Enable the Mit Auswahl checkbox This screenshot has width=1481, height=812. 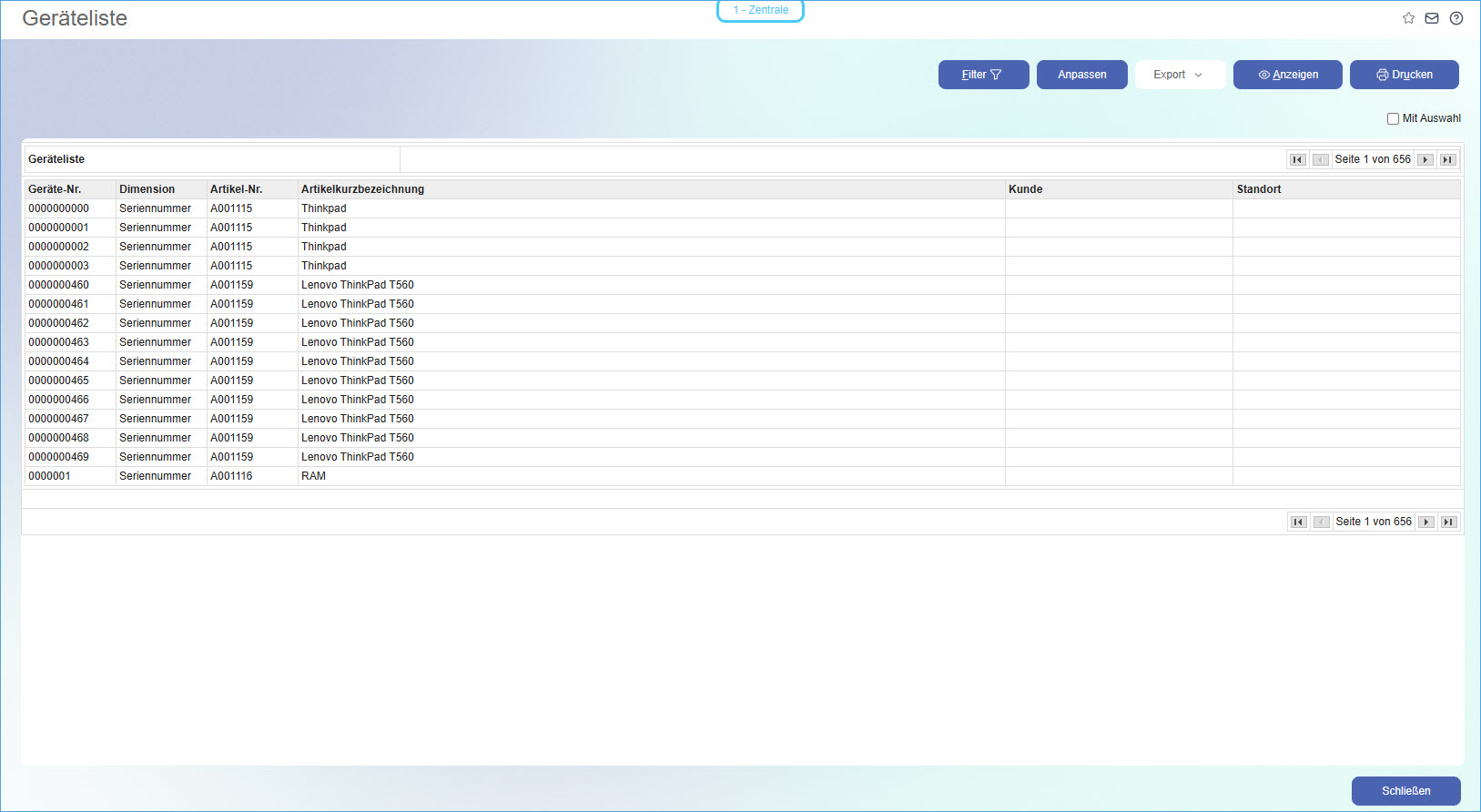click(x=1393, y=118)
